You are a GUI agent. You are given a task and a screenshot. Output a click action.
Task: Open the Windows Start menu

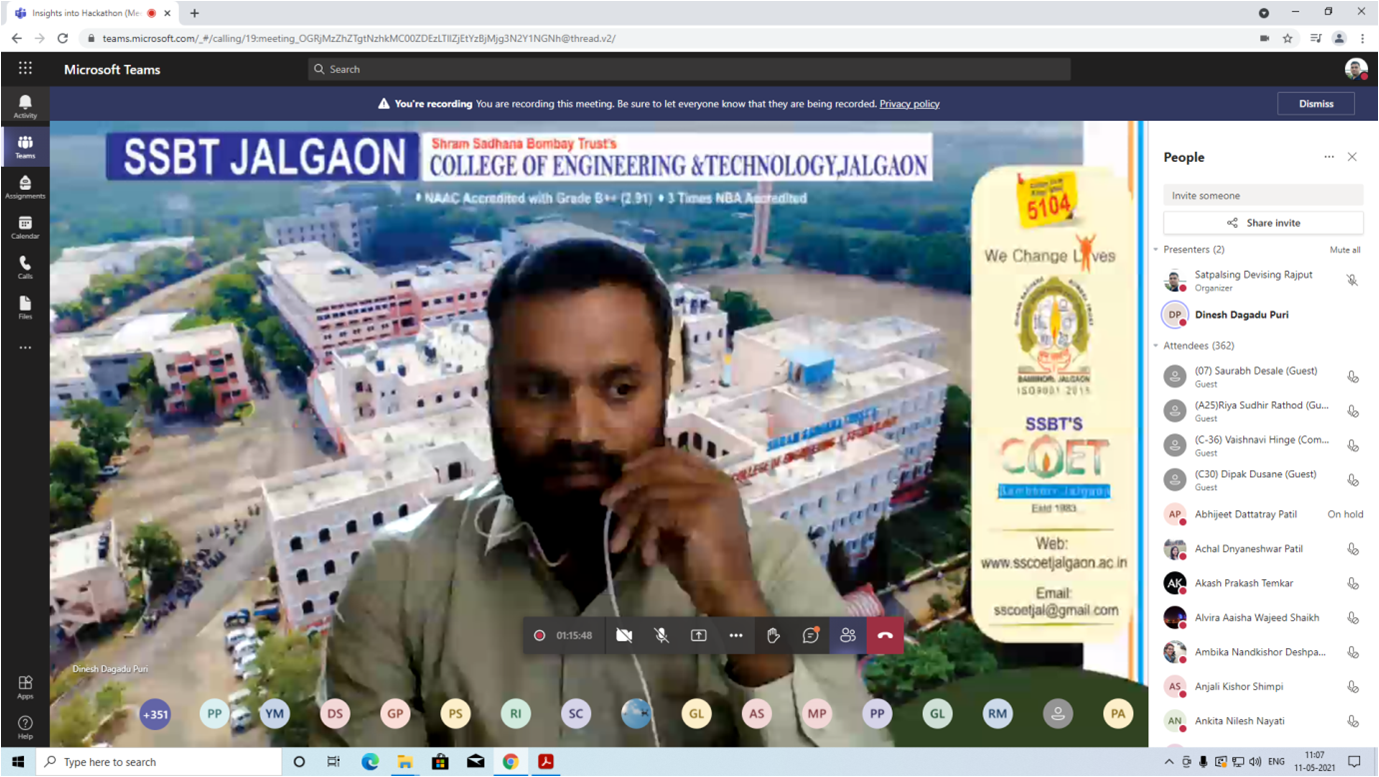(18, 762)
